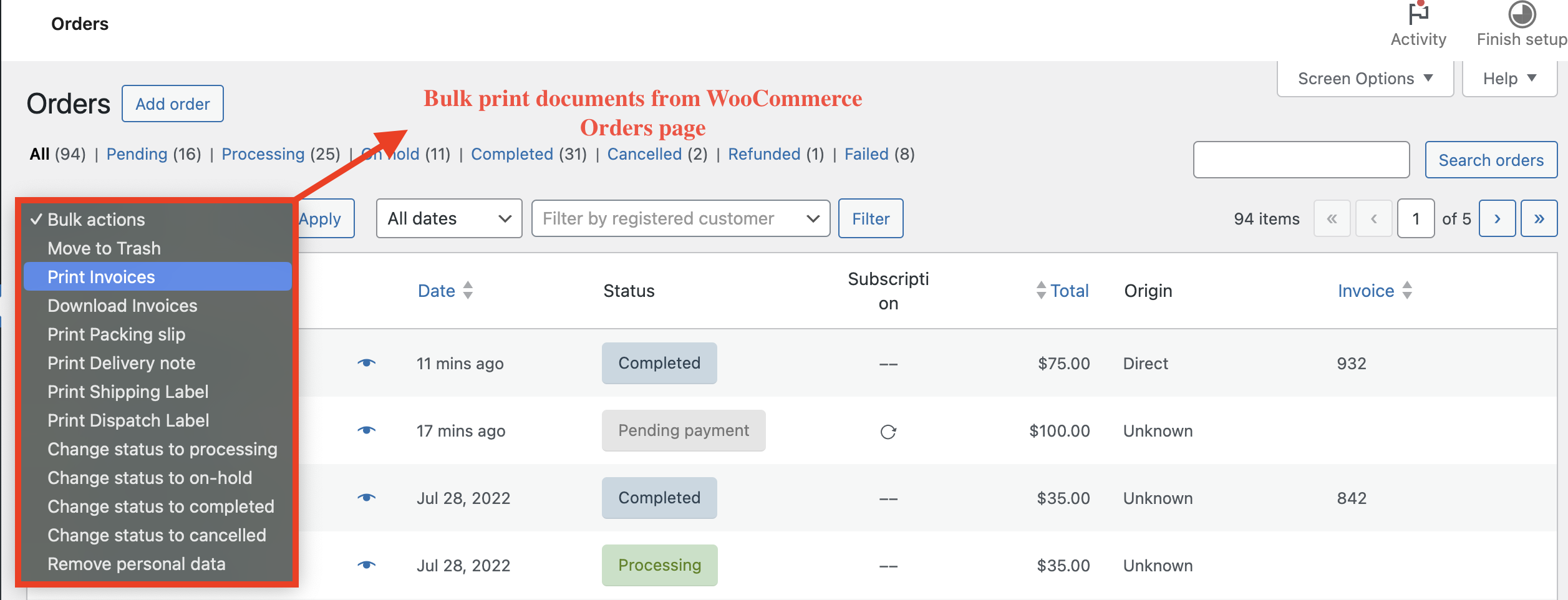The image size is (1568, 600).
Task: Sort using arrows beside Invoice column
Action: pos(1407,291)
